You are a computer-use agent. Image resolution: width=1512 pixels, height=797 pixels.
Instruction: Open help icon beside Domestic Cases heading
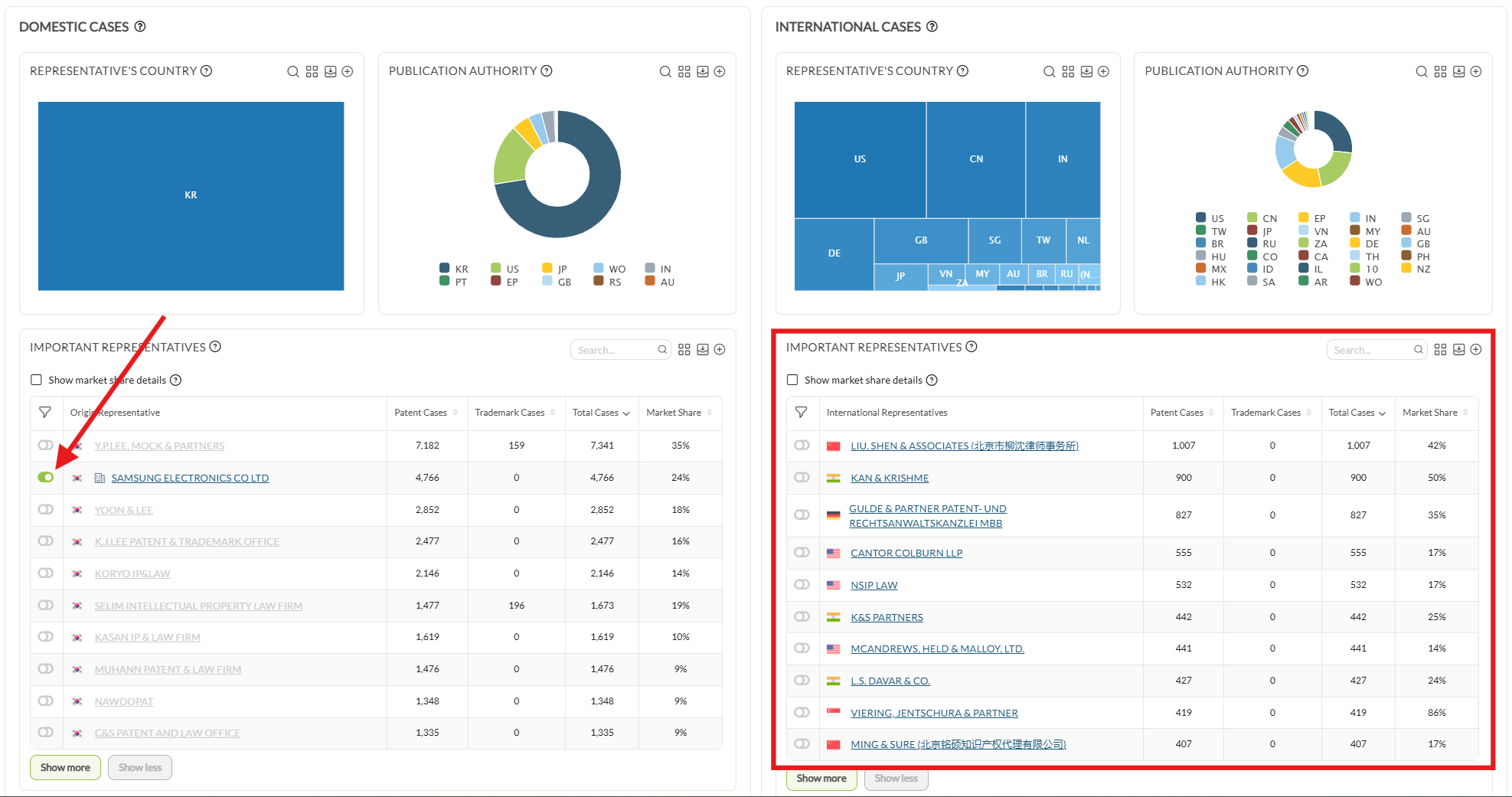(x=140, y=26)
